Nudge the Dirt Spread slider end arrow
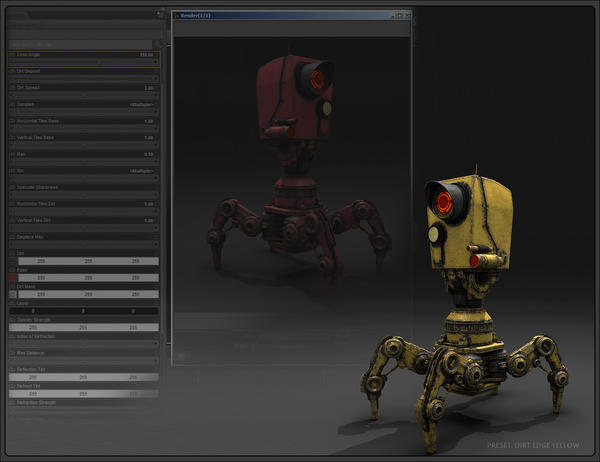 coord(156,95)
